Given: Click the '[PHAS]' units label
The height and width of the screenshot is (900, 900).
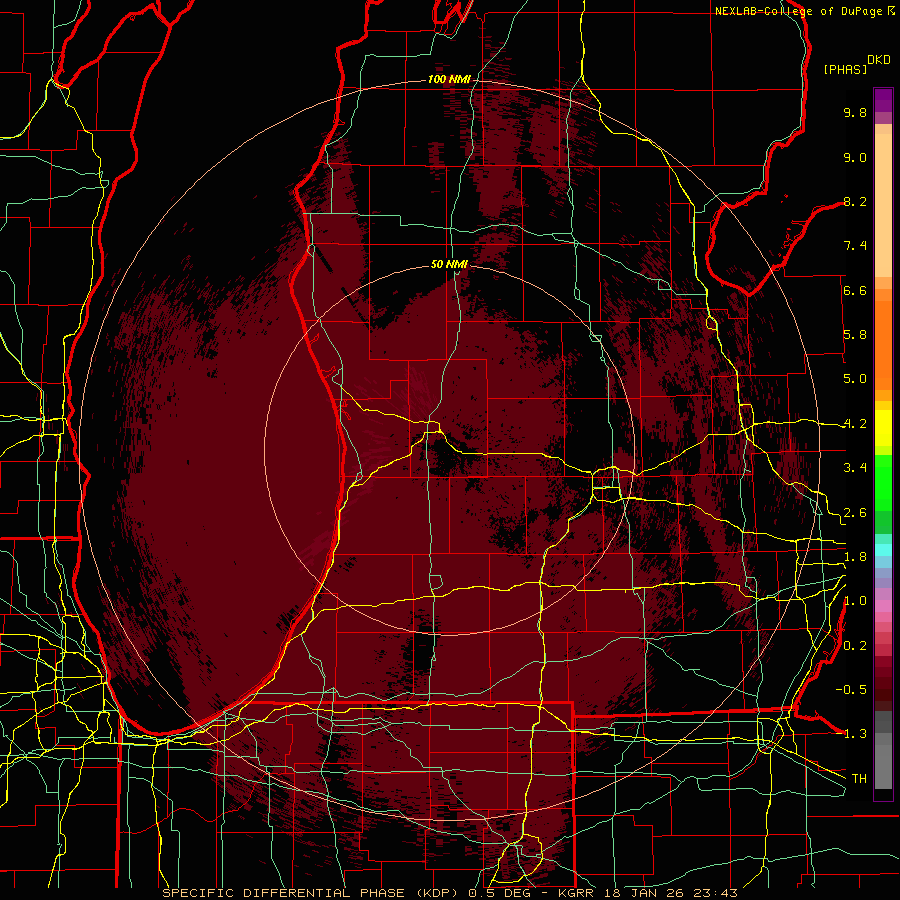Looking at the screenshot, I should [x=845, y=69].
